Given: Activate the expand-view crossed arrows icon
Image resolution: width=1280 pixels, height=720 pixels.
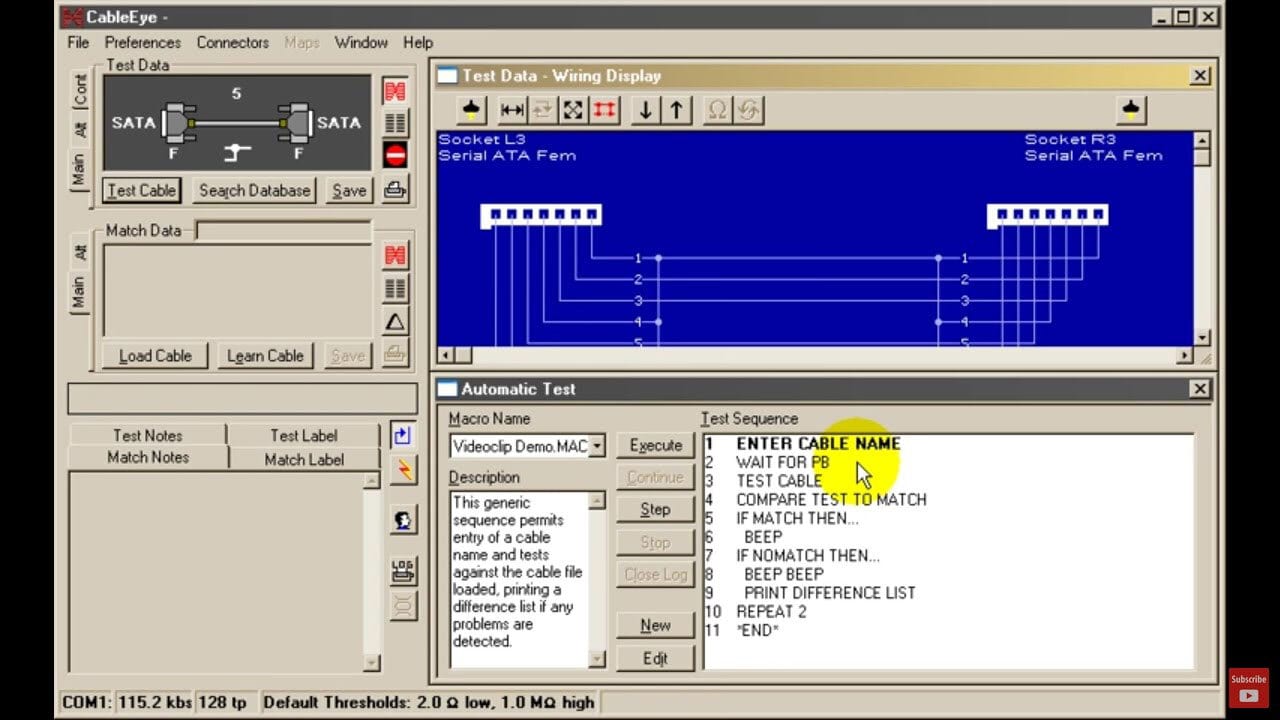Looking at the screenshot, I should point(572,110).
